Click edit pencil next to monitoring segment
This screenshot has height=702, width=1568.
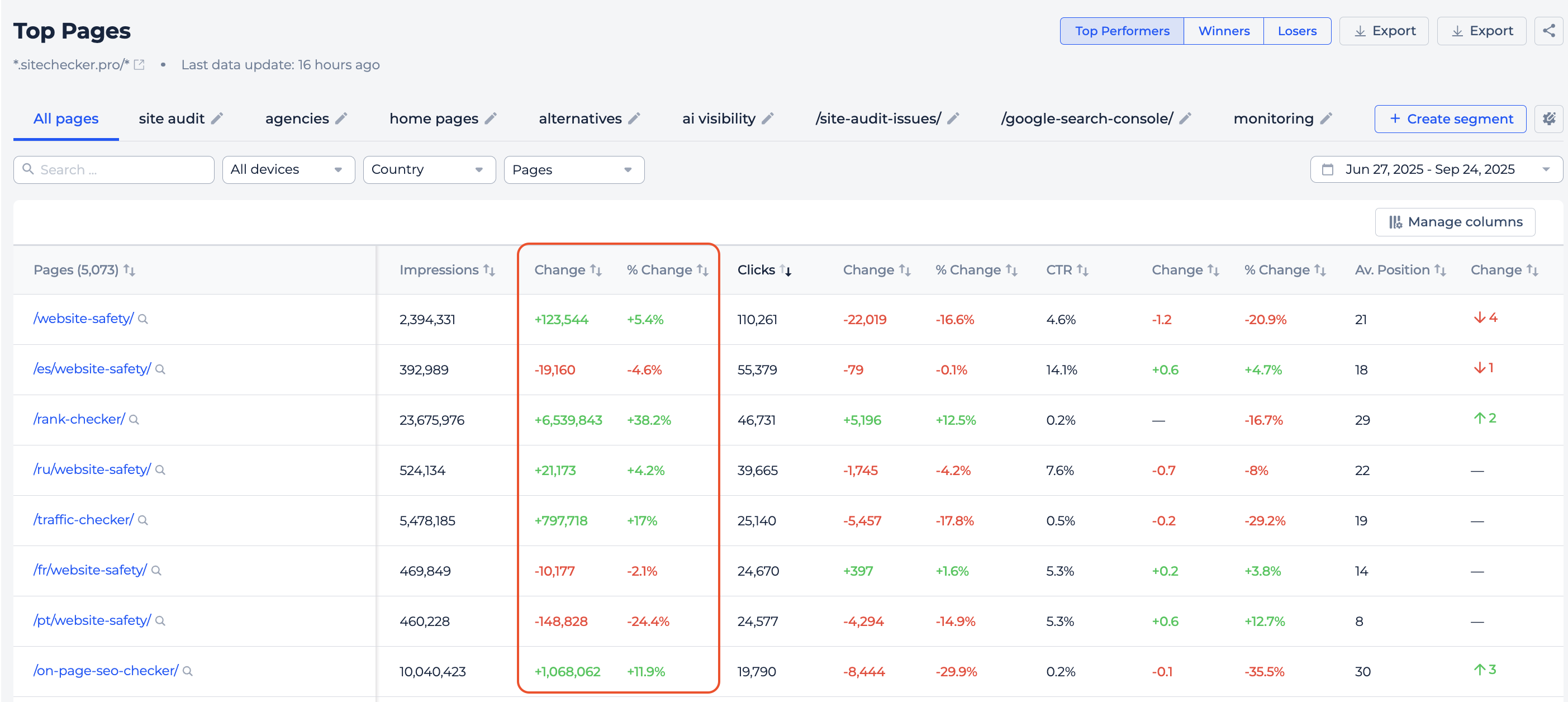click(1327, 118)
